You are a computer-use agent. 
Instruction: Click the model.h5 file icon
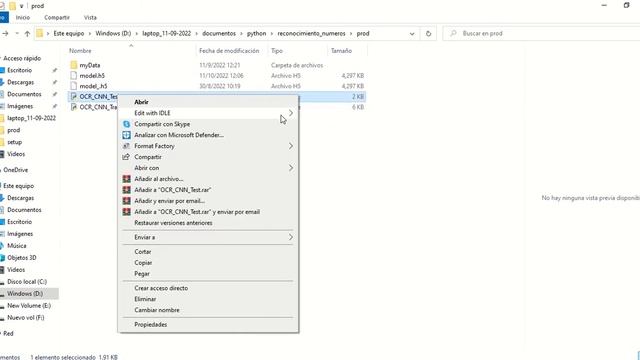coord(73,76)
